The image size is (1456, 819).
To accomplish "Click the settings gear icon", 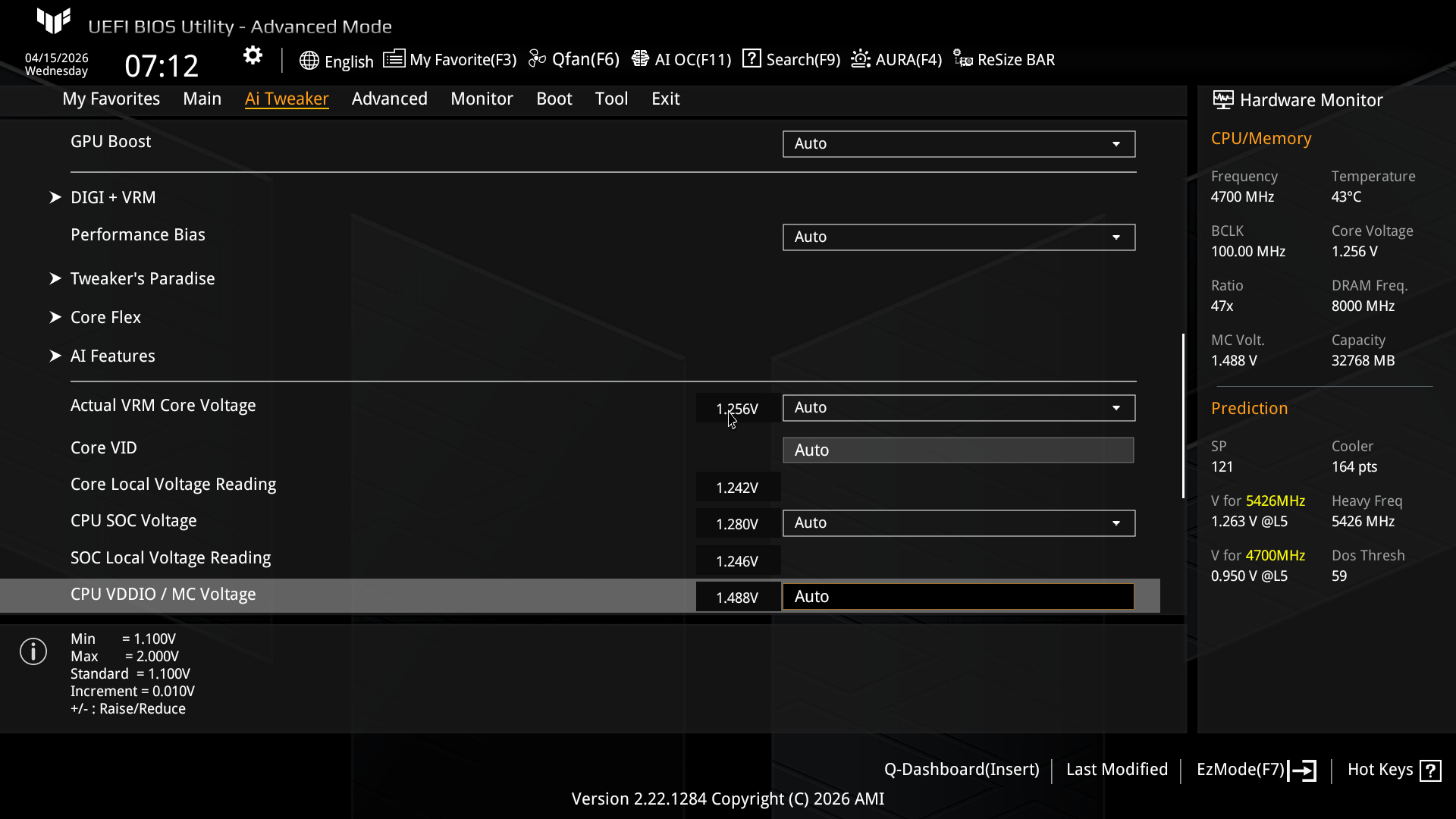I will [x=253, y=55].
